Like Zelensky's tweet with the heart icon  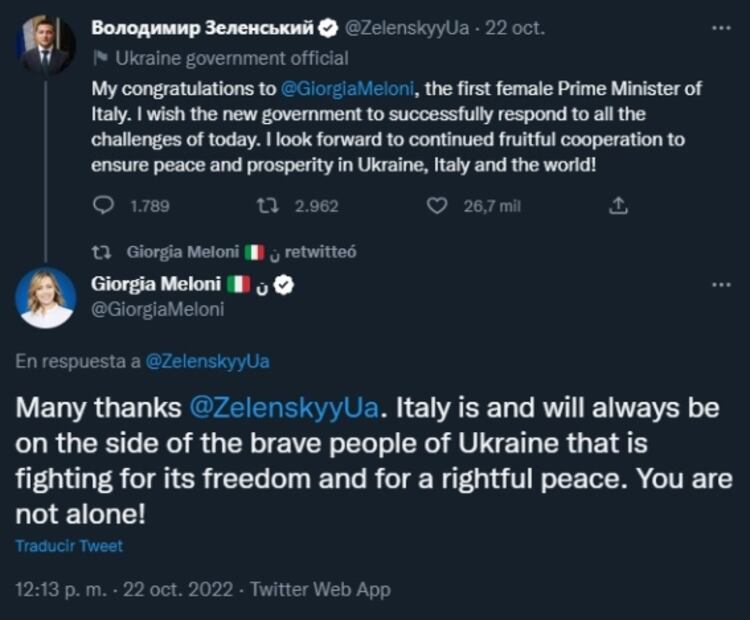coord(436,206)
